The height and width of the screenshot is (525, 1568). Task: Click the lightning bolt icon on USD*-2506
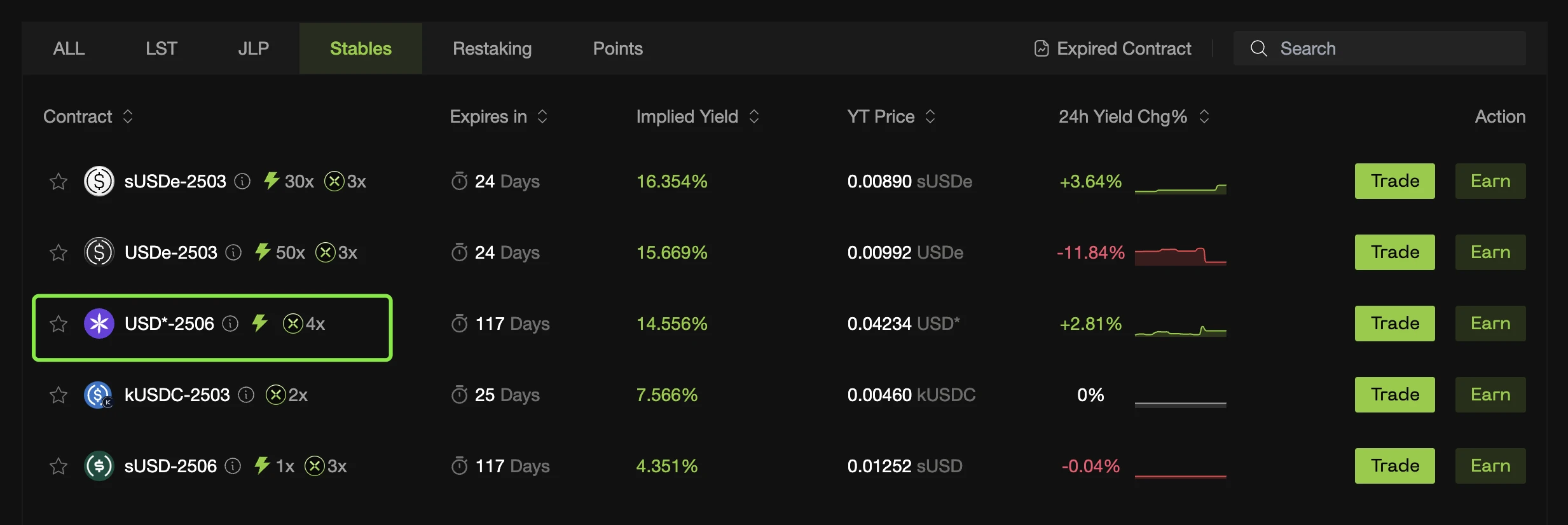pos(259,323)
